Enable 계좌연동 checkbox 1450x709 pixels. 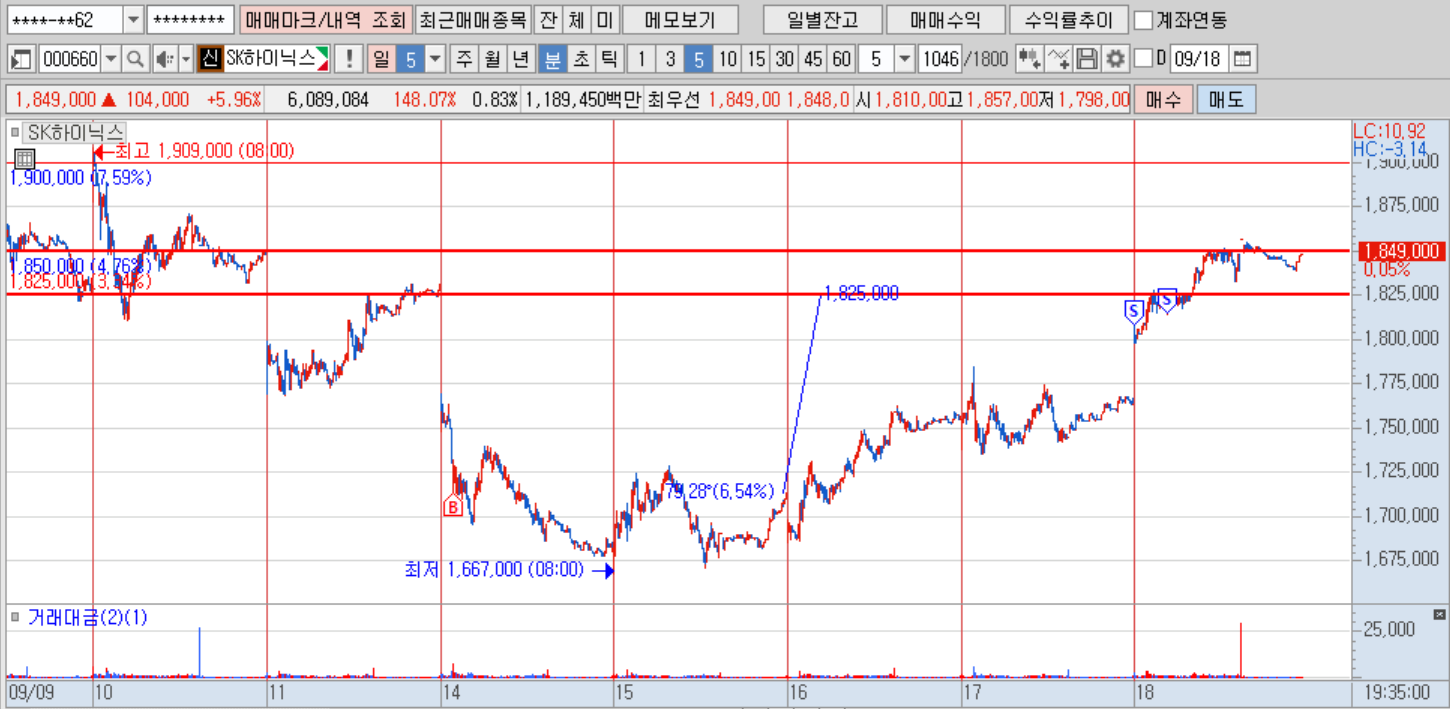pyautogui.click(x=1145, y=19)
